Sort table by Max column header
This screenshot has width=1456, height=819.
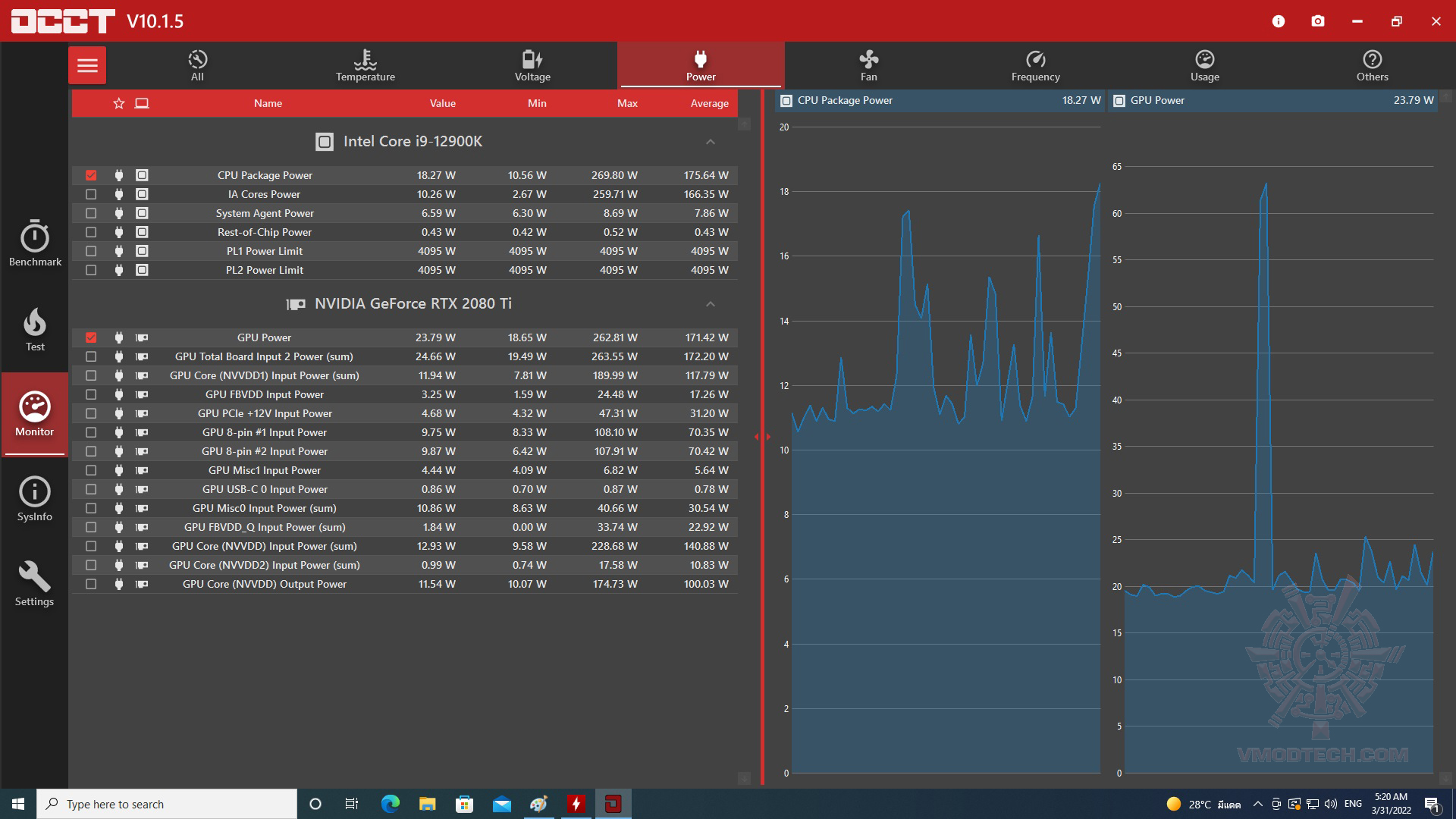tap(627, 103)
